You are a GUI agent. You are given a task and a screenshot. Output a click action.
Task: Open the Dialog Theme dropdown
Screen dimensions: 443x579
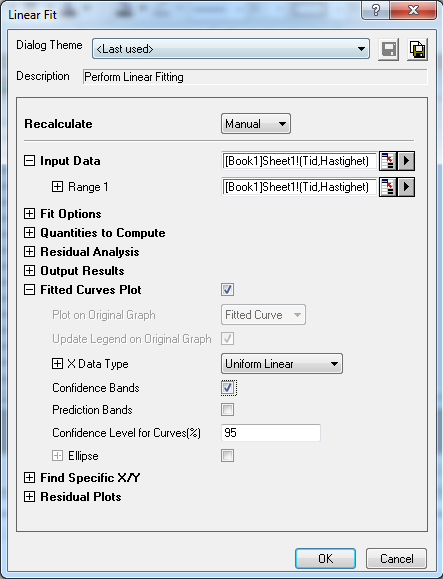pos(231,49)
